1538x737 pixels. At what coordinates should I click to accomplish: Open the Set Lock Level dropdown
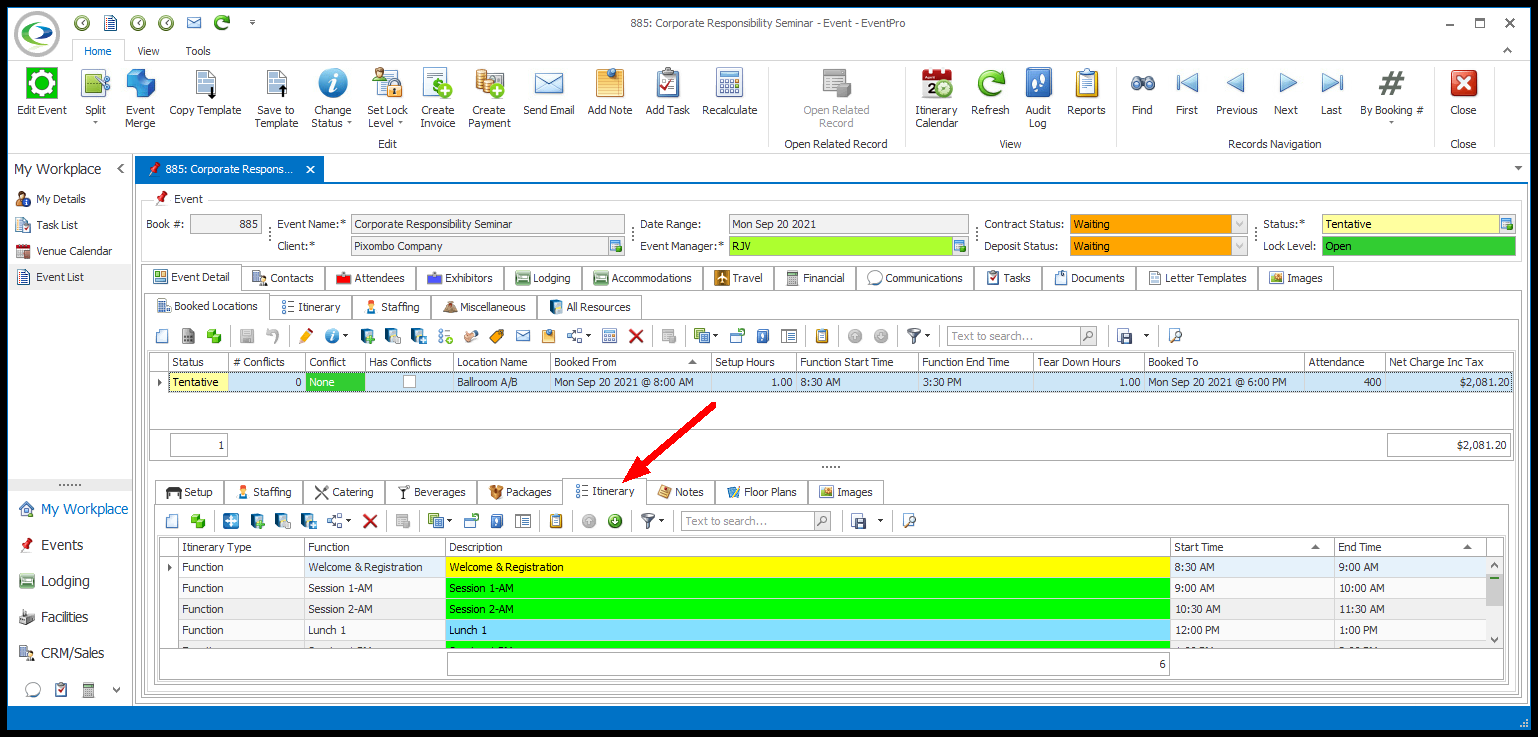coord(400,123)
